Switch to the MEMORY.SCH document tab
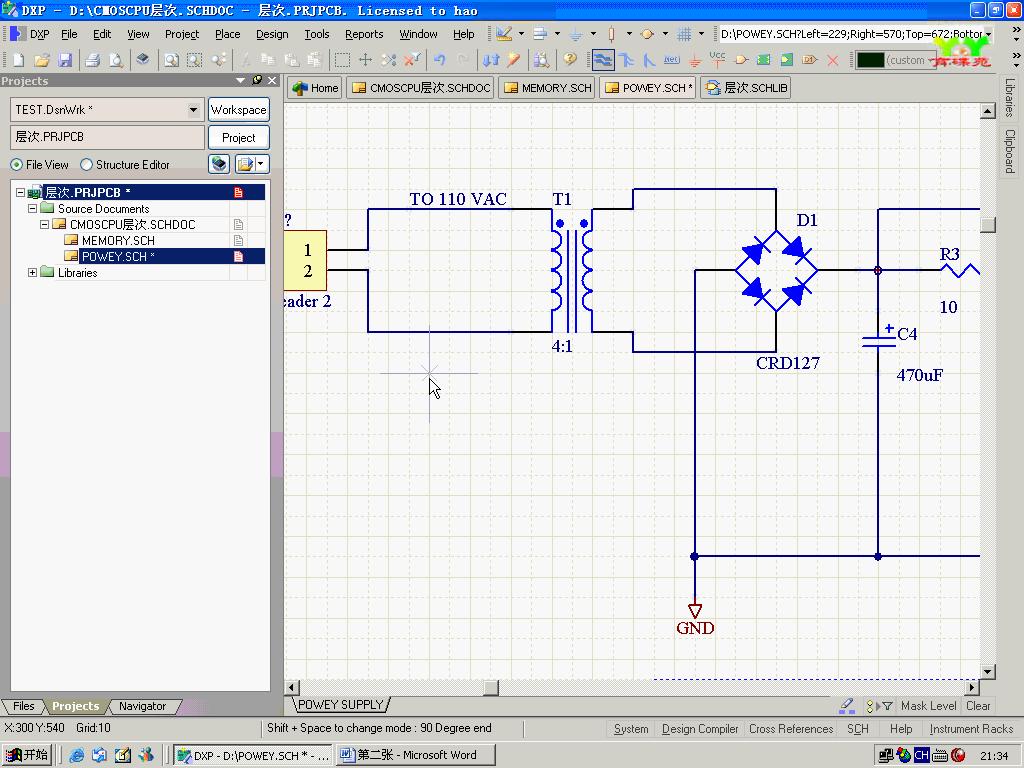1024x768 pixels. pyautogui.click(x=547, y=88)
